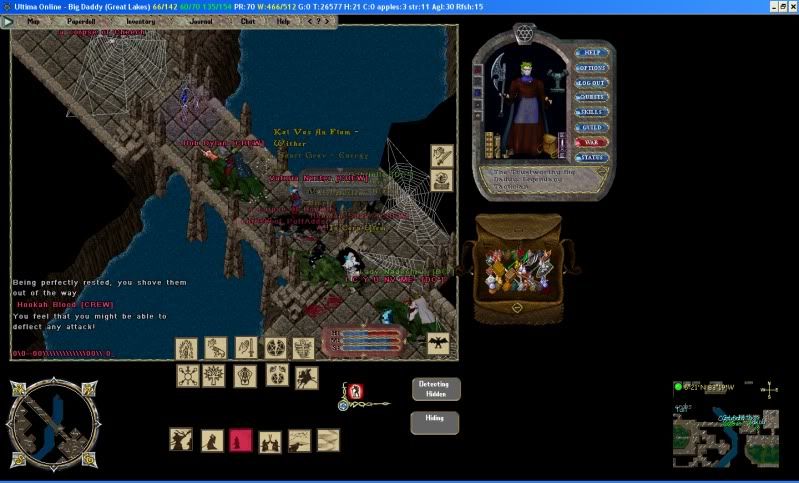Click the hand and sword spell icon

point(246,347)
